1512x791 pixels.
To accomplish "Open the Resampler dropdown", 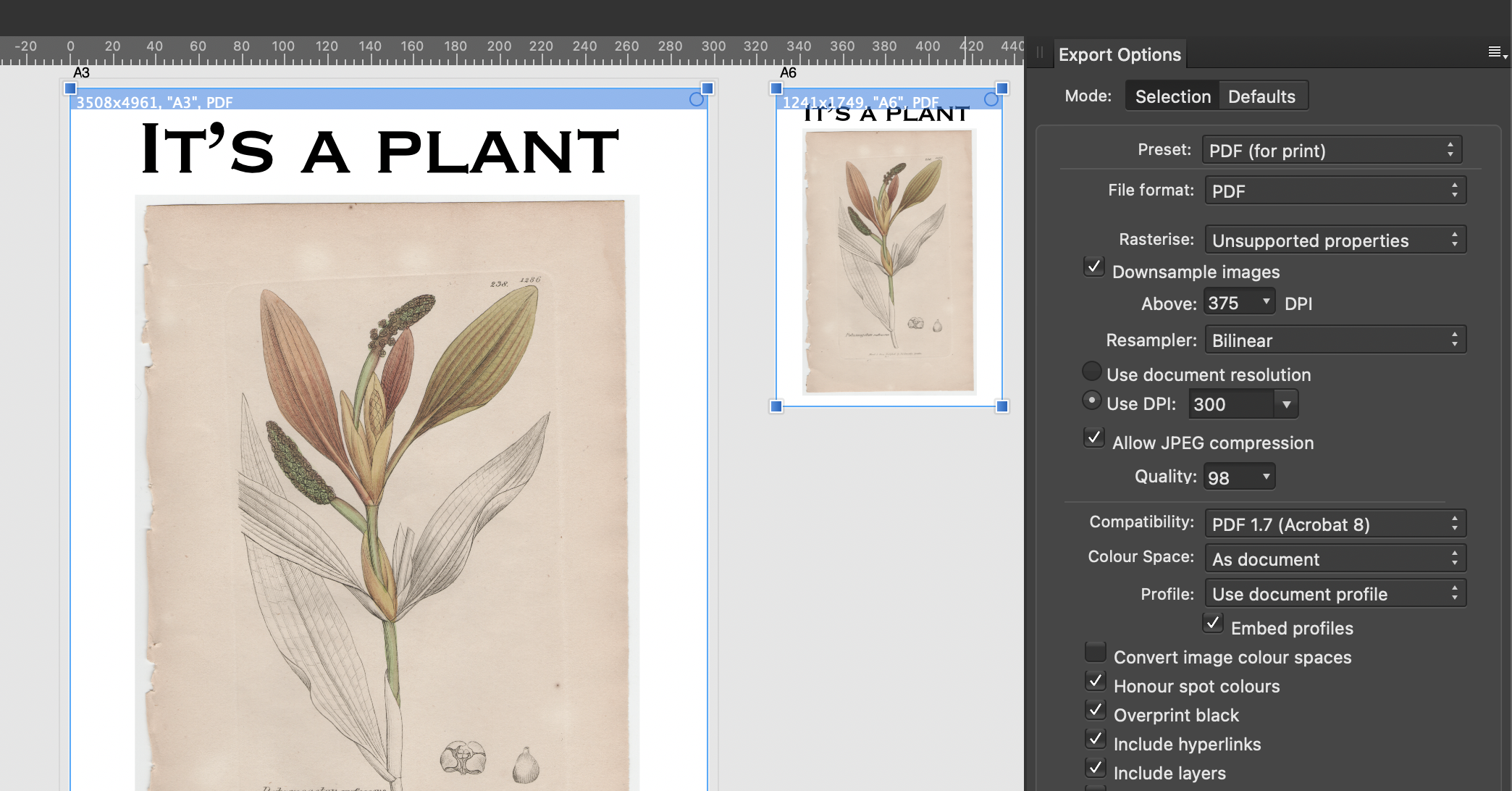I will 1335,340.
